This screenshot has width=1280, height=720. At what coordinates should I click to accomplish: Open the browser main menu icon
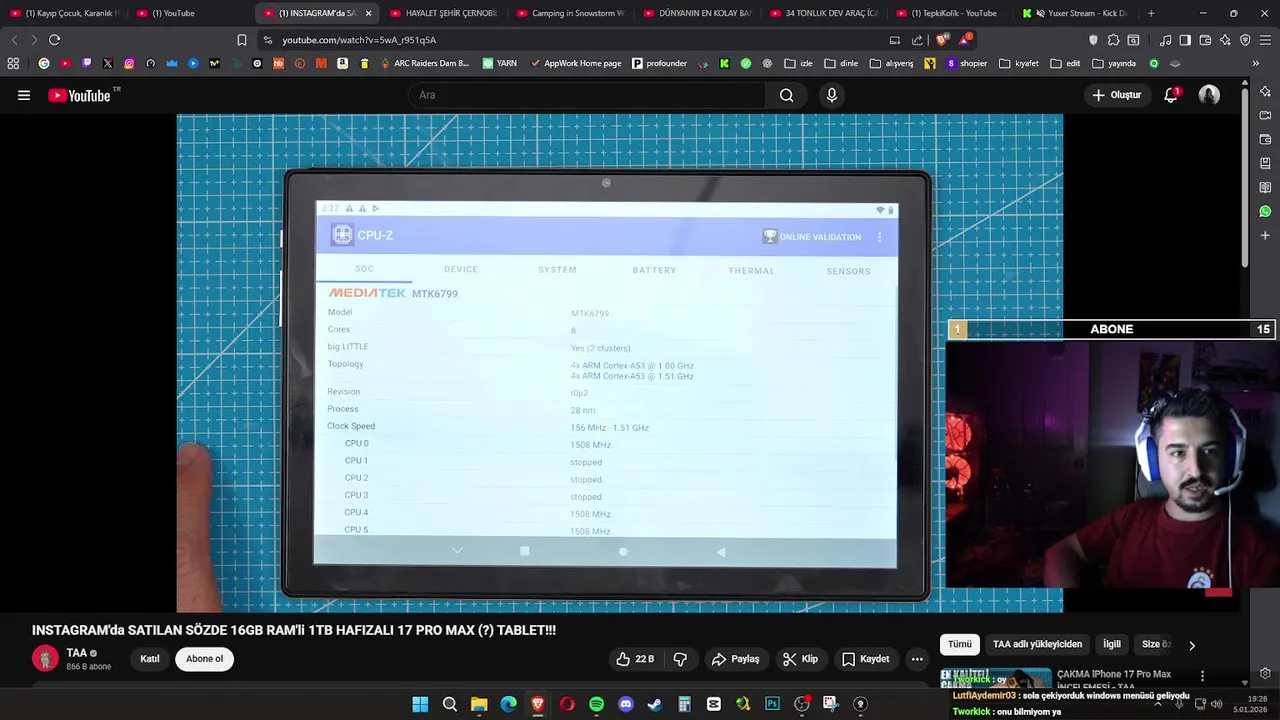(x=1265, y=40)
